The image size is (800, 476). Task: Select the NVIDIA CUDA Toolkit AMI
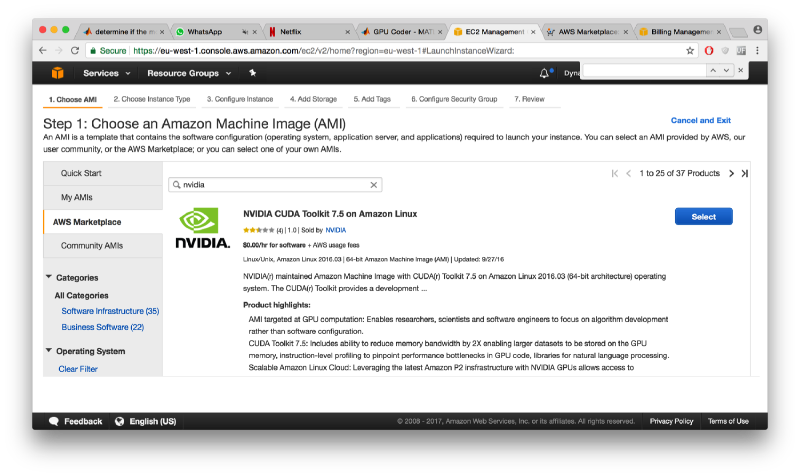(x=704, y=216)
